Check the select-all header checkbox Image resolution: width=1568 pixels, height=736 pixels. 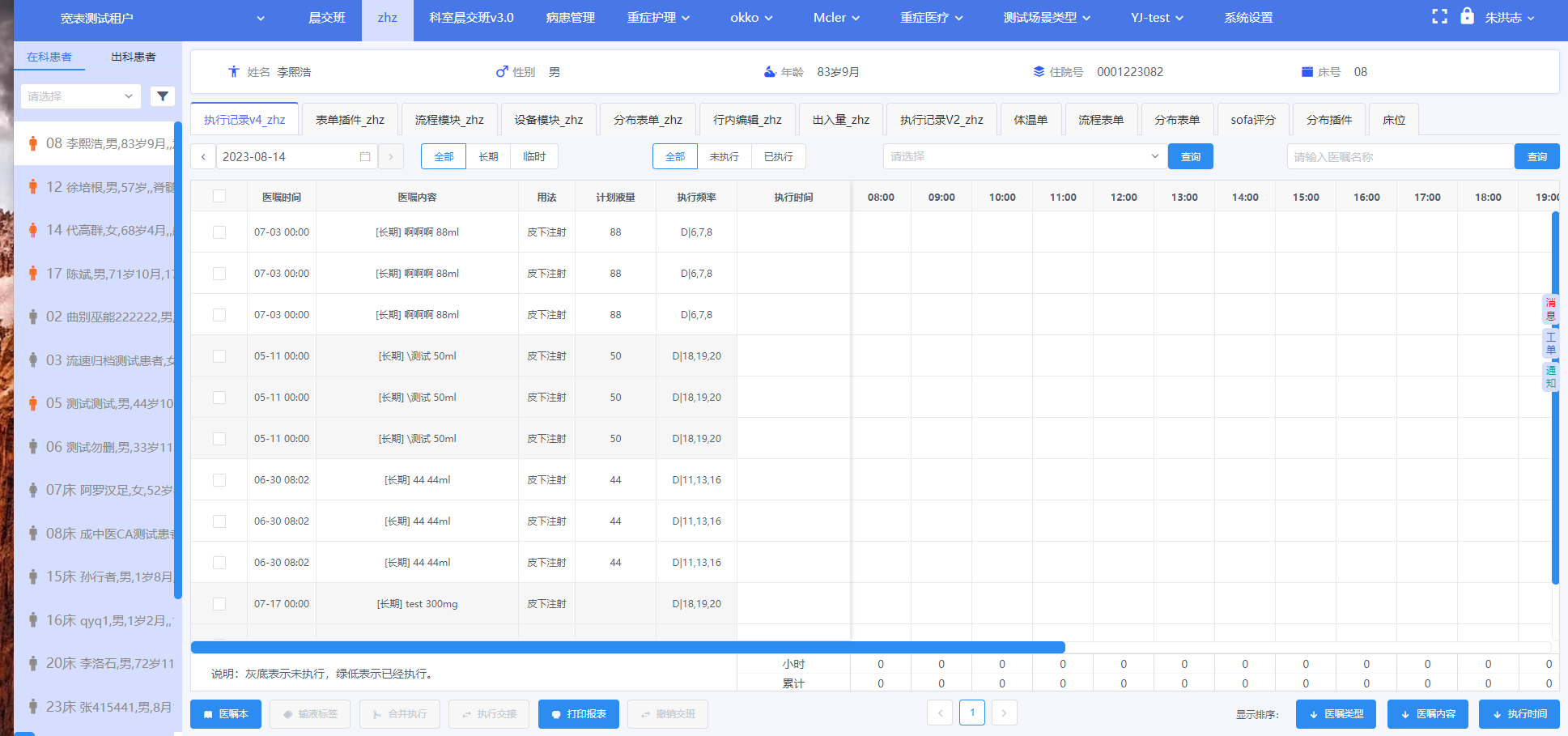click(x=219, y=196)
